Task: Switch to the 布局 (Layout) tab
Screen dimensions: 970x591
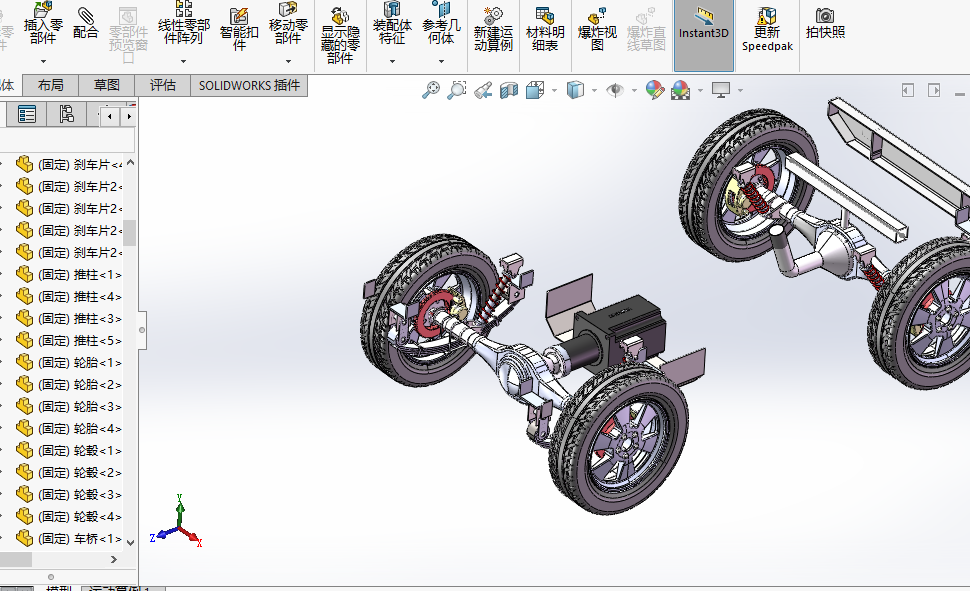Action: pyautogui.click(x=51, y=85)
